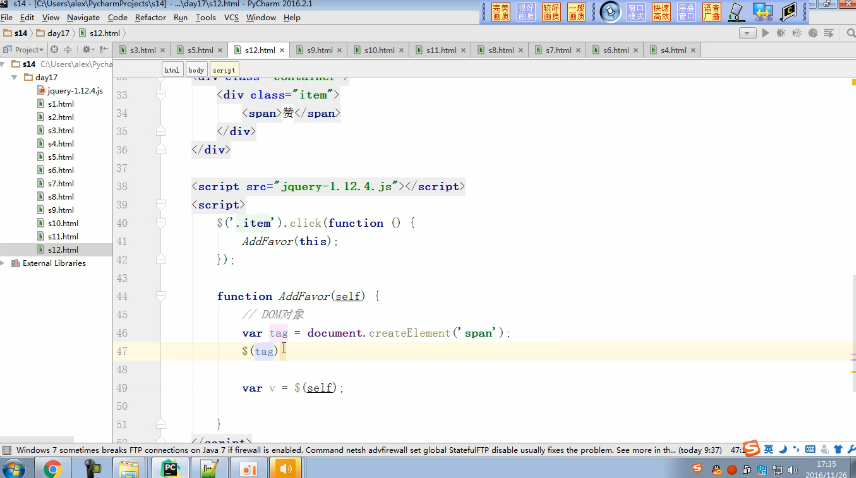Viewport: 856px width, 478px height.
Task: Open the Windows Start menu
Action: tap(13, 469)
